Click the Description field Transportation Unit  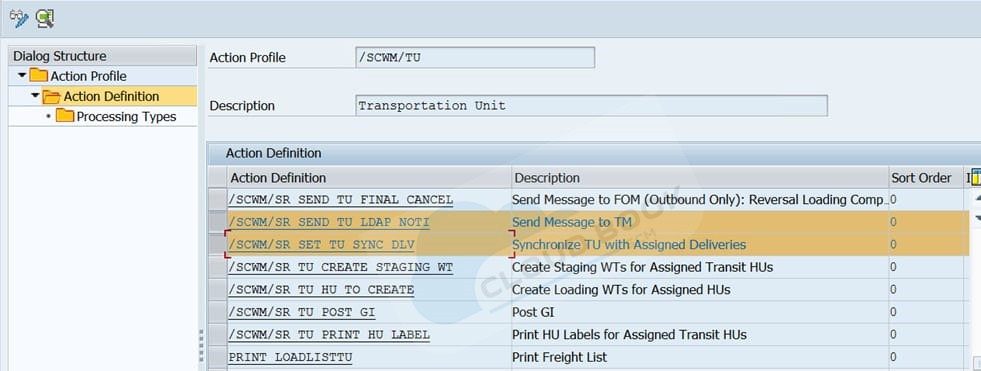(591, 106)
